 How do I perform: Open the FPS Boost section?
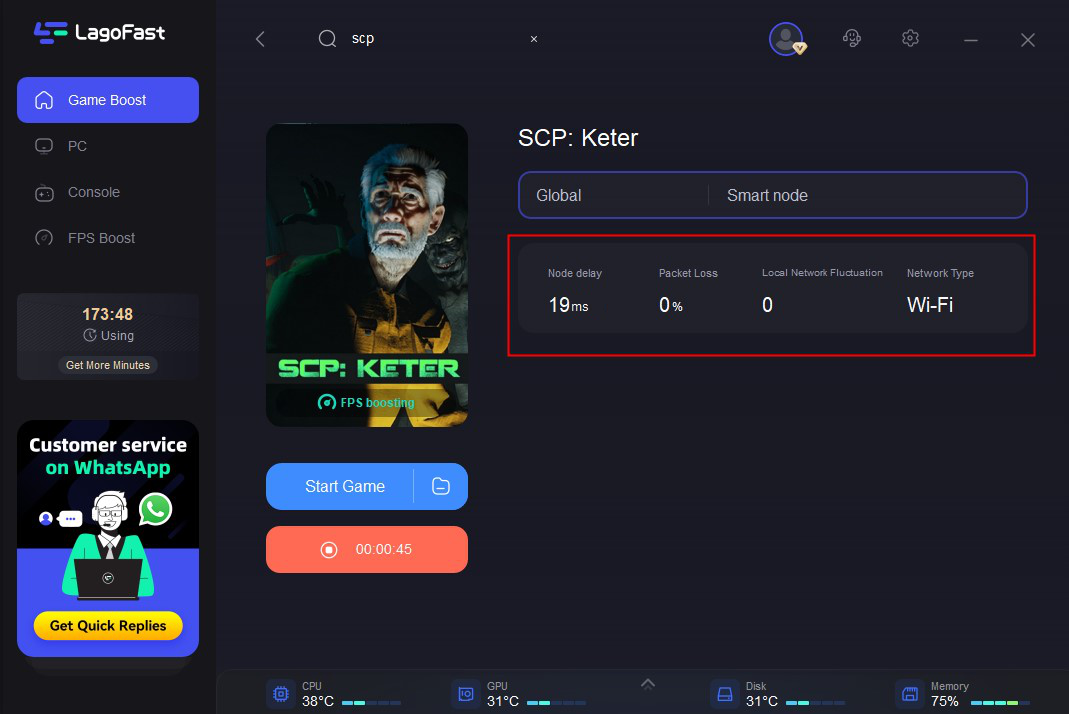(x=108, y=238)
